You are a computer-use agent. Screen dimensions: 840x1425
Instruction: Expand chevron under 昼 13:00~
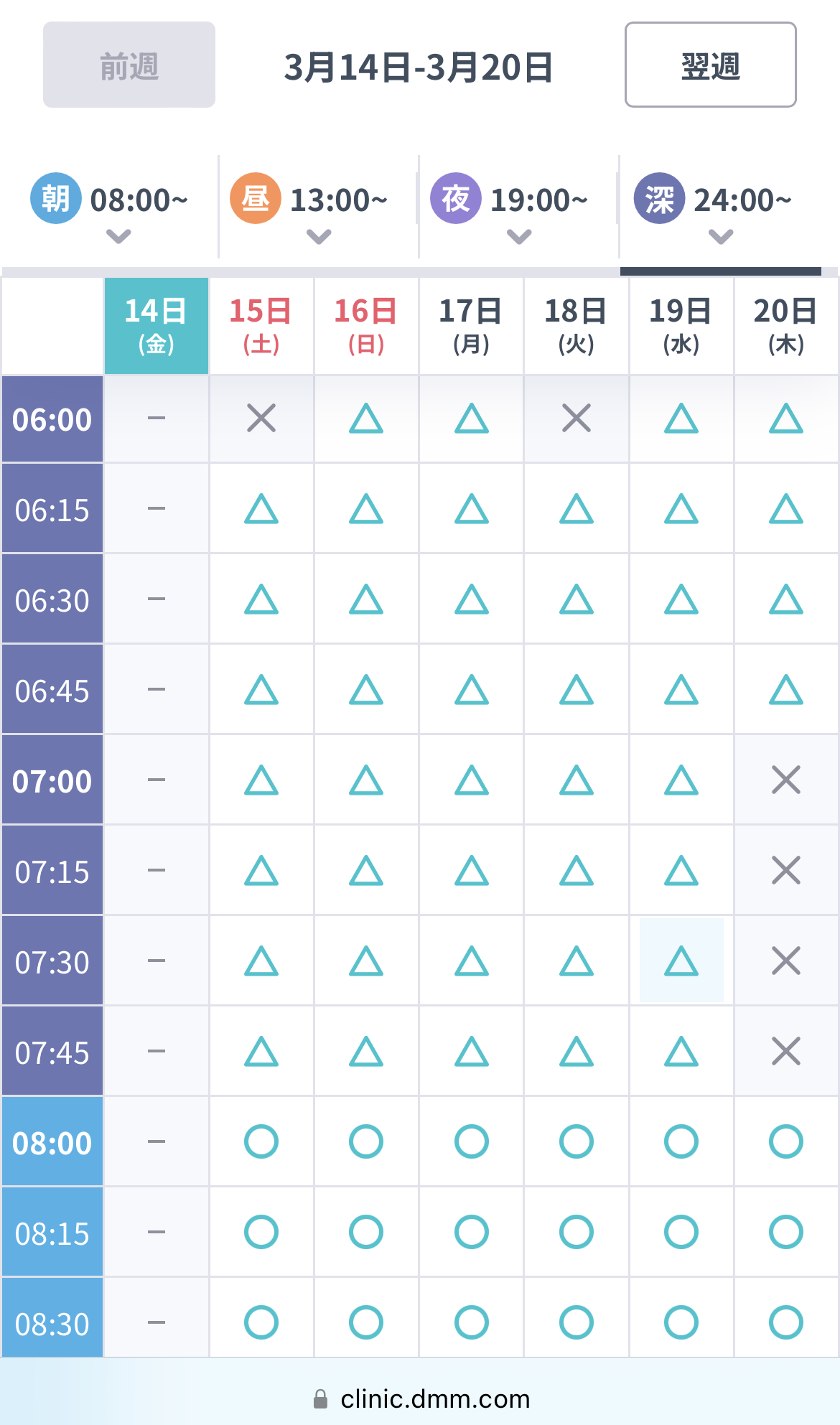click(319, 236)
